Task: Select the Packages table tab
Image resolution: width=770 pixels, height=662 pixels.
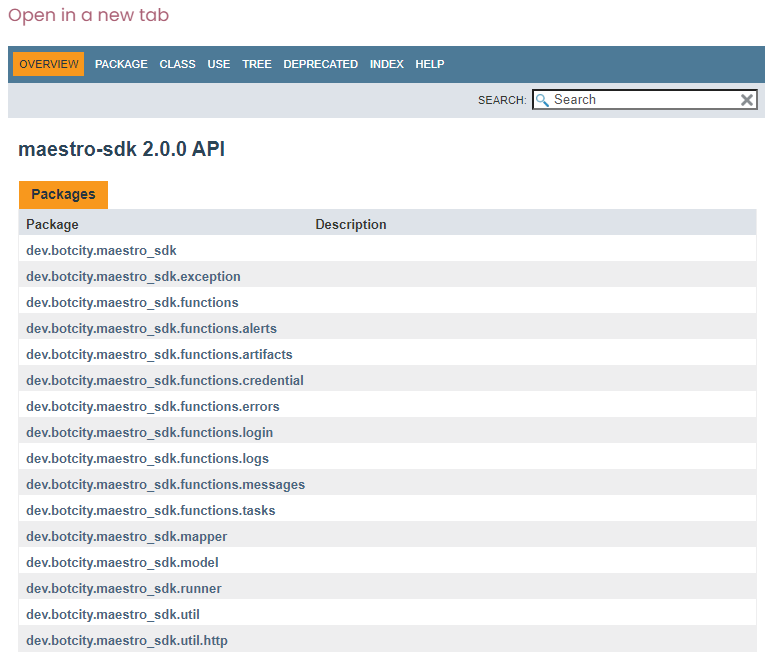Action: tap(63, 194)
